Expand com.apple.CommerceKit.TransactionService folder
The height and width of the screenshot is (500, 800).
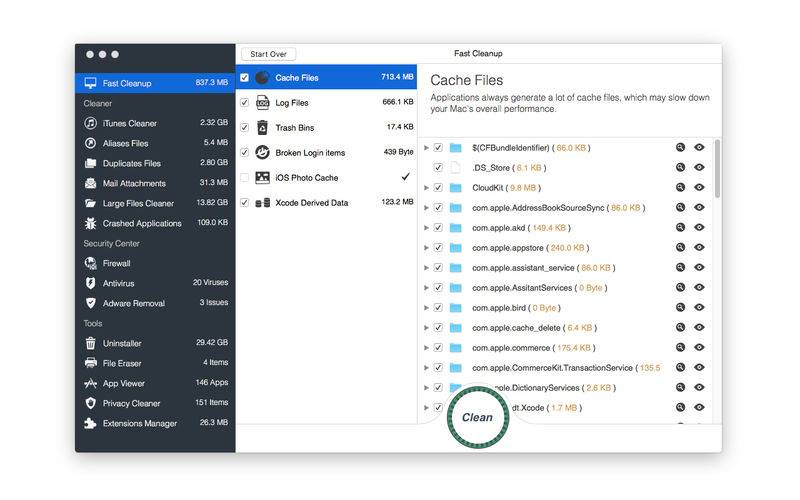tap(426, 367)
